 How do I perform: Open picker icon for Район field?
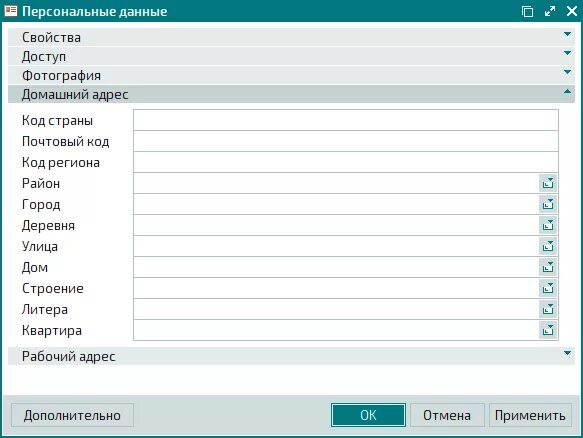pos(548,183)
